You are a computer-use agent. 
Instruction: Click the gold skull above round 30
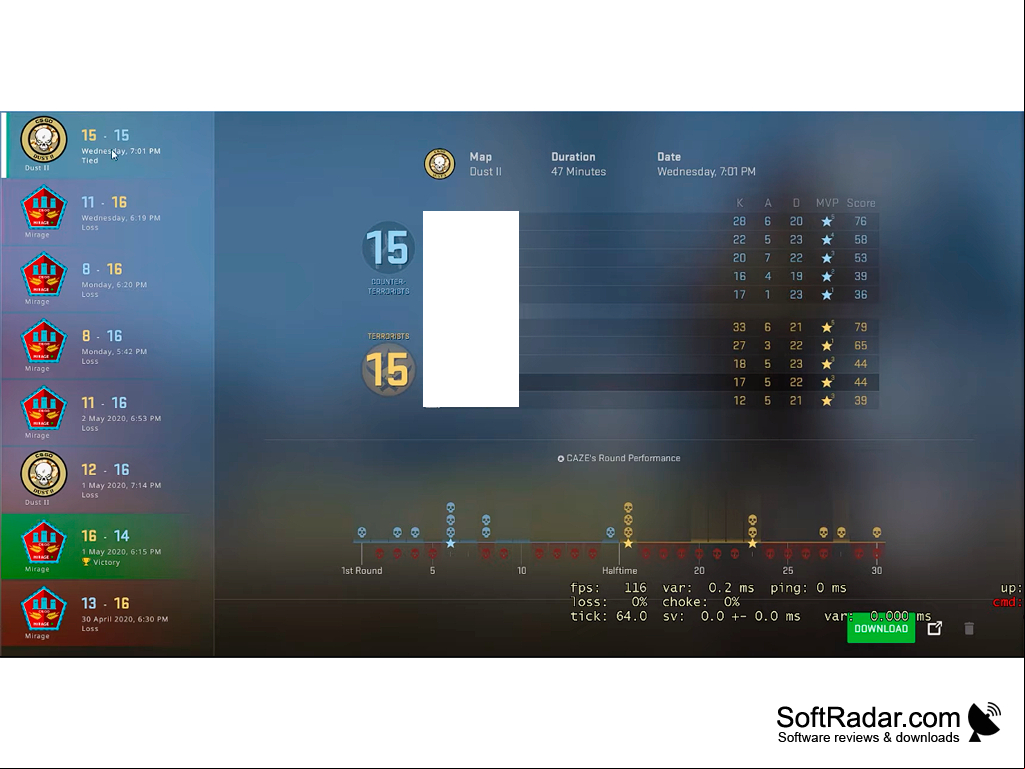[877, 532]
